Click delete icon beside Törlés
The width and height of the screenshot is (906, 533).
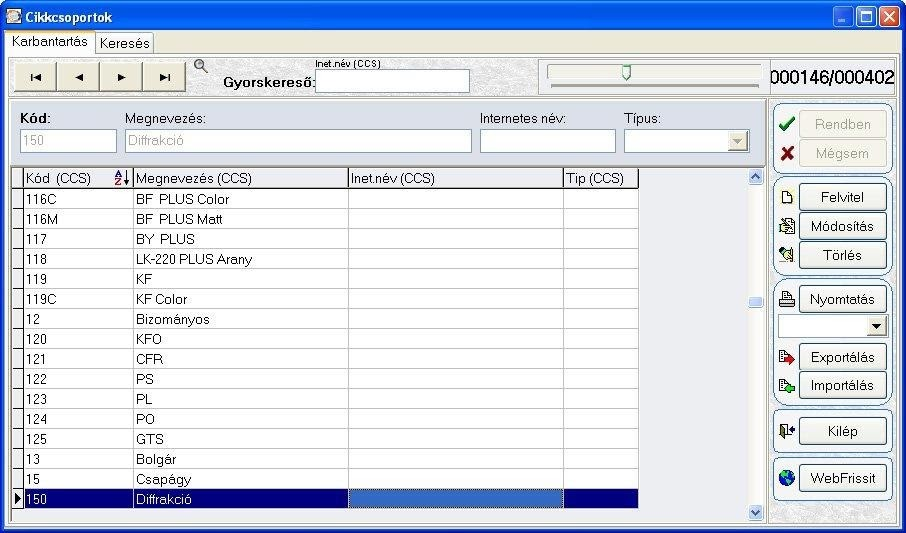point(786,254)
